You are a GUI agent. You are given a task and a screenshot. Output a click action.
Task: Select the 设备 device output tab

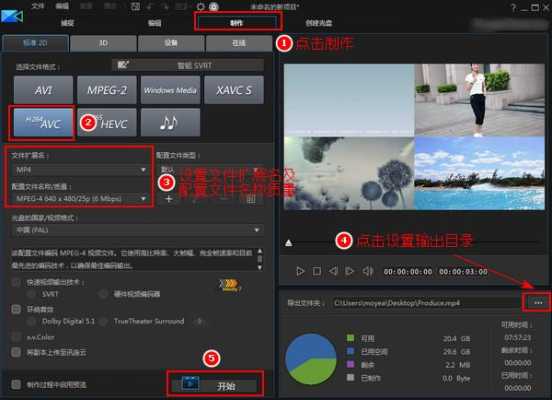(171, 43)
